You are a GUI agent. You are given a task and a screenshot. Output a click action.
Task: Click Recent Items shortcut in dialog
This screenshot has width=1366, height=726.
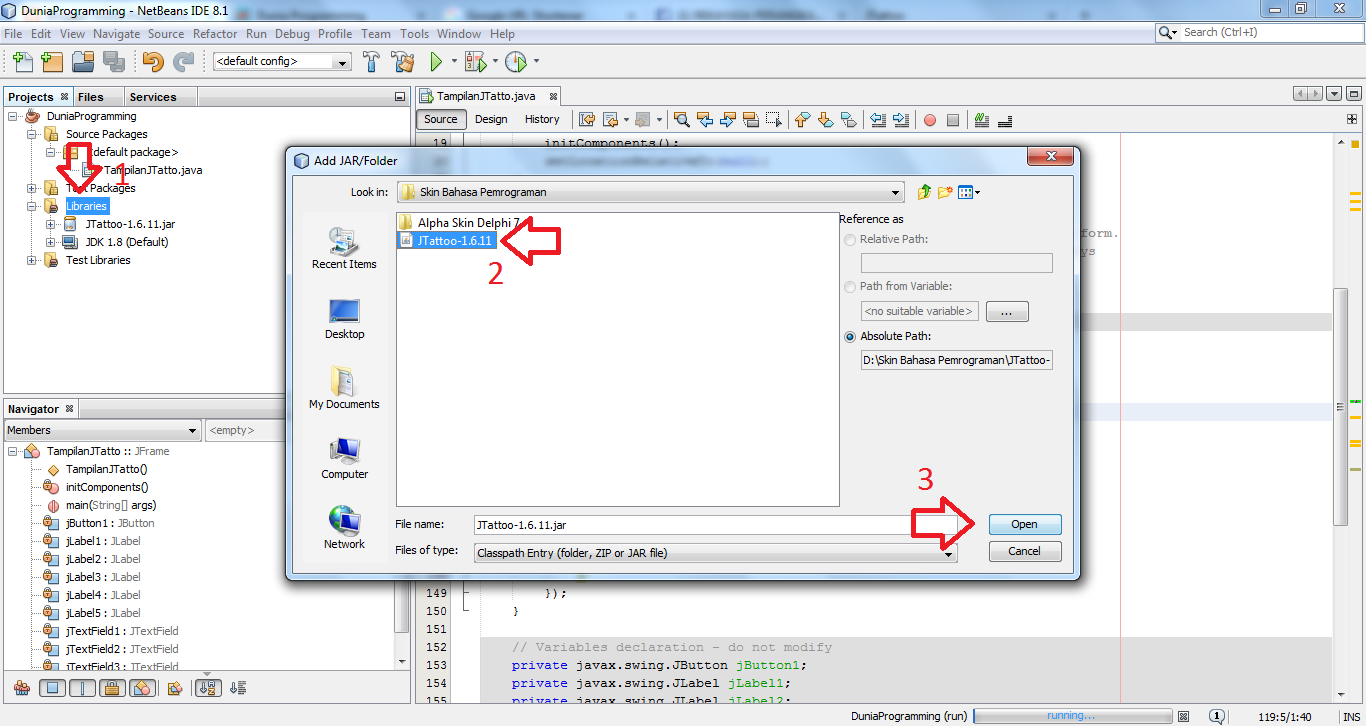[x=344, y=249]
